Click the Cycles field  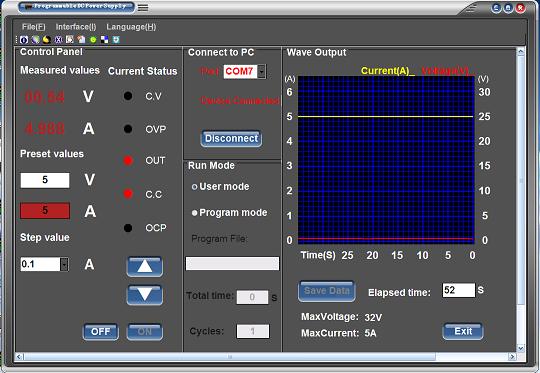coord(253,331)
